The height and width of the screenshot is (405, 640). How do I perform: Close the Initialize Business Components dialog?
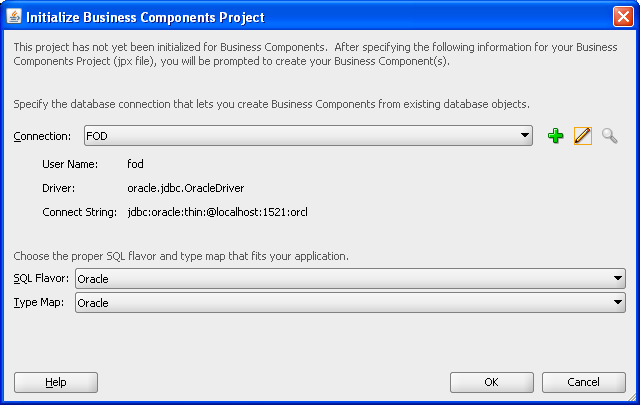[621, 16]
